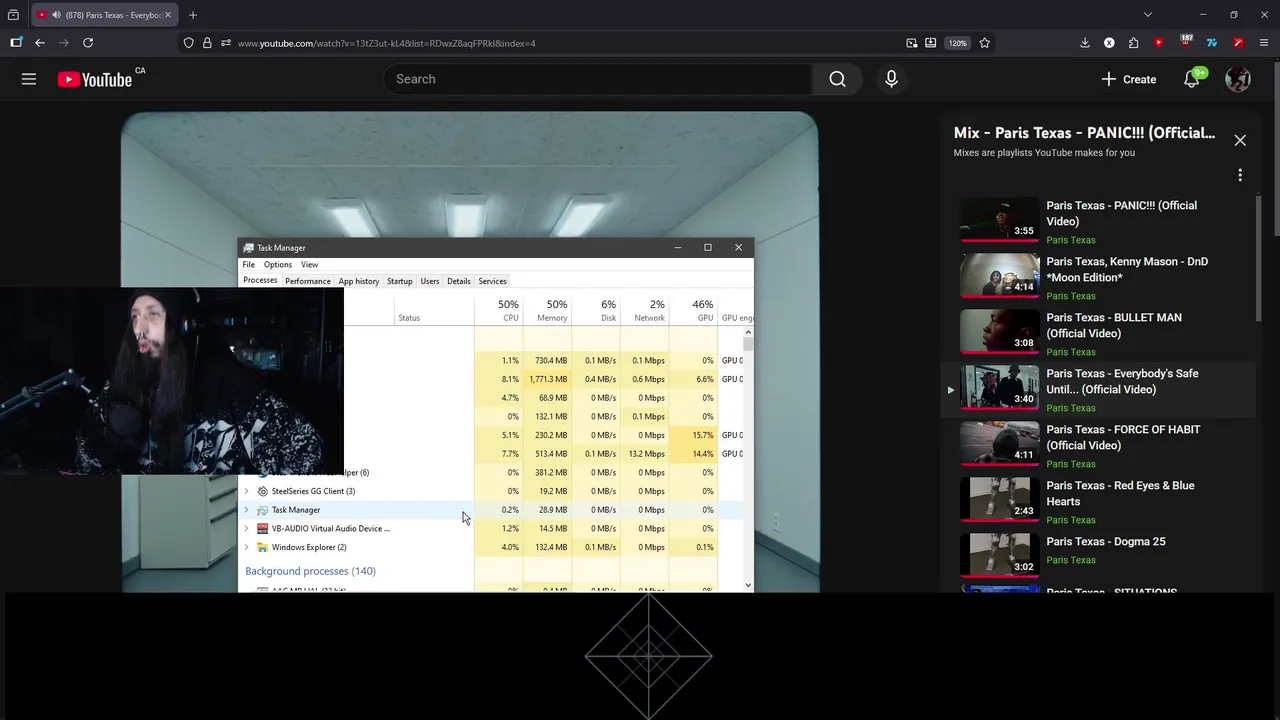The image size is (1280, 720).
Task: Click the YouTube search magnifier button
Action: coord(838,79)
